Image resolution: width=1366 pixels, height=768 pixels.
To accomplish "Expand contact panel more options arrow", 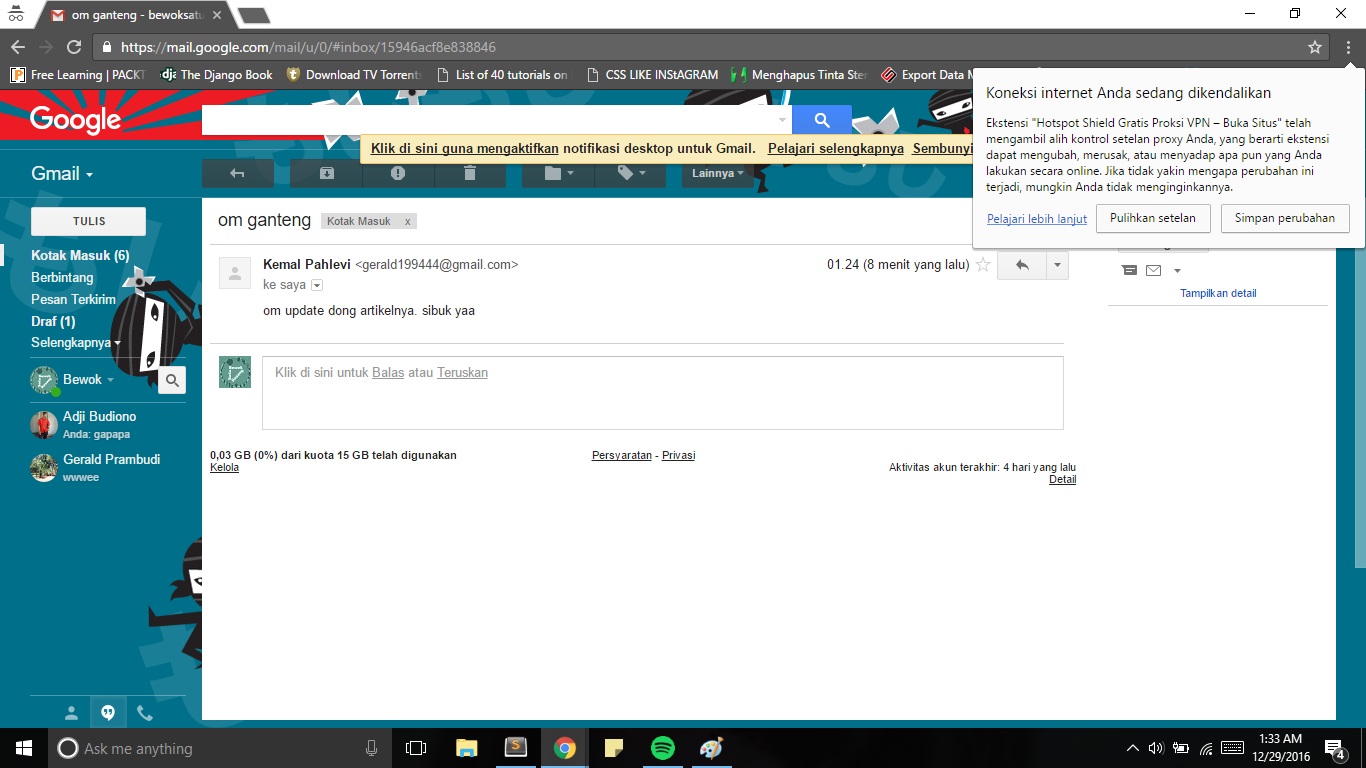I will (x=1177, y=271).
